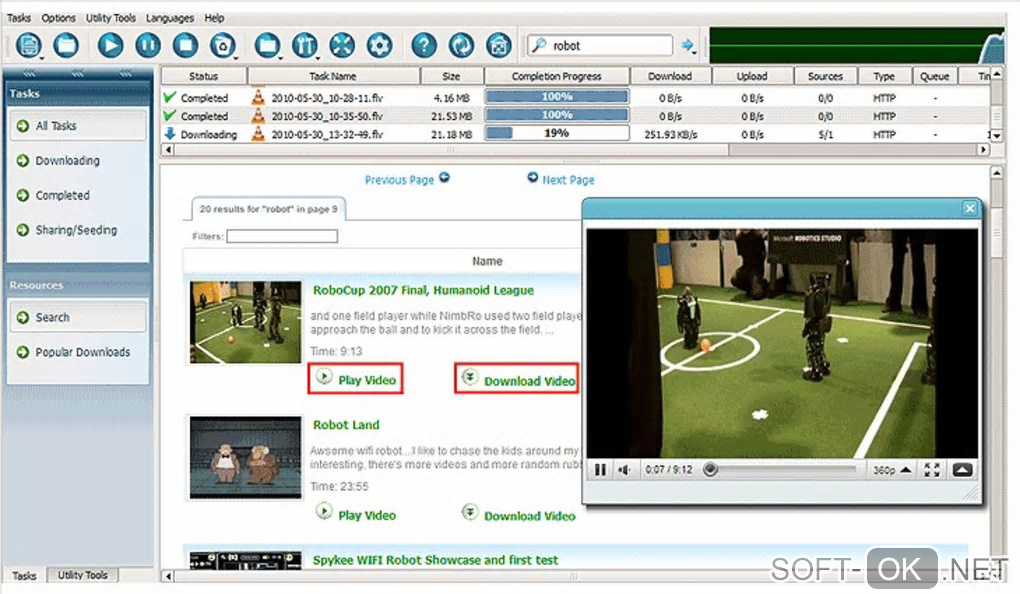Open dropdown under search go arrow

point(695,52)
